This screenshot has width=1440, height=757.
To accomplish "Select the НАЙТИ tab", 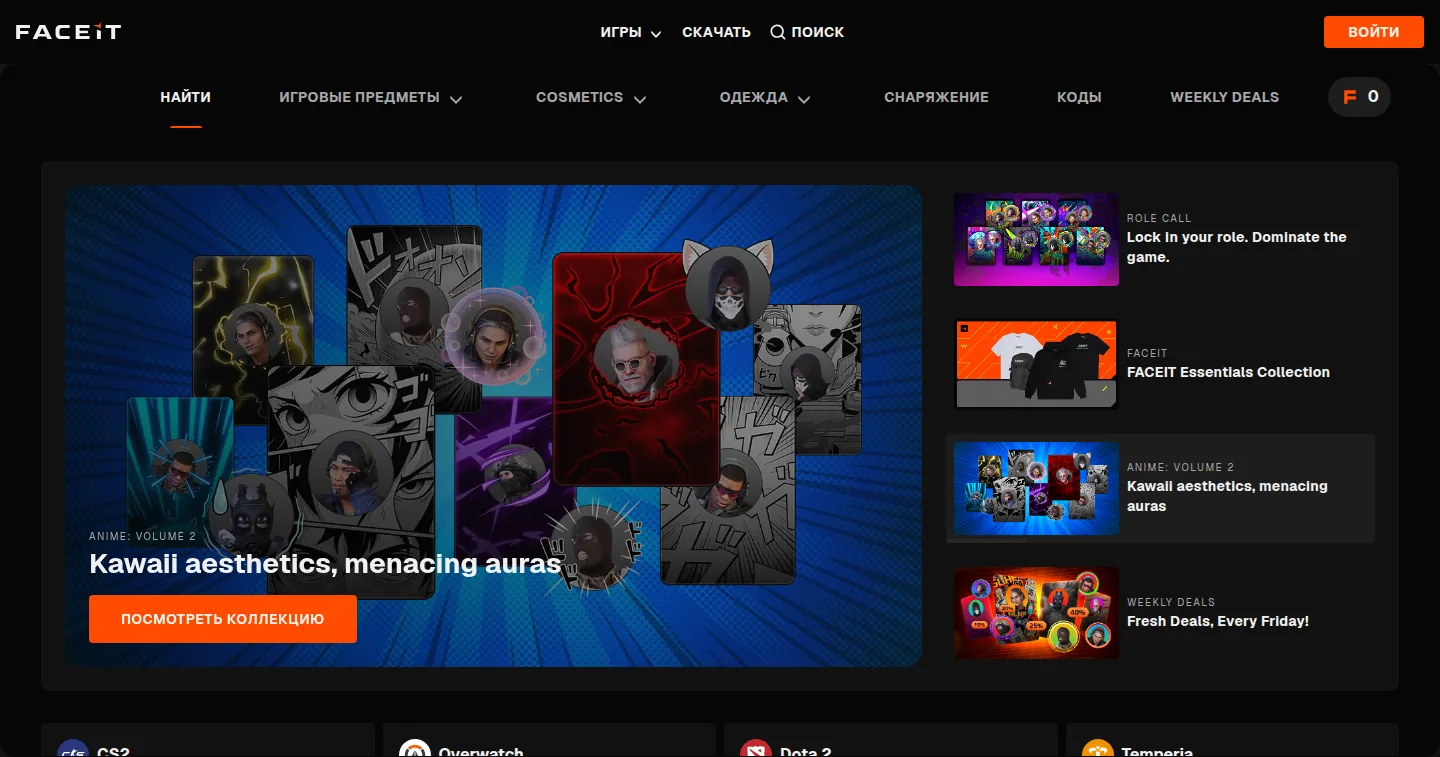I will tap(186, 97).
